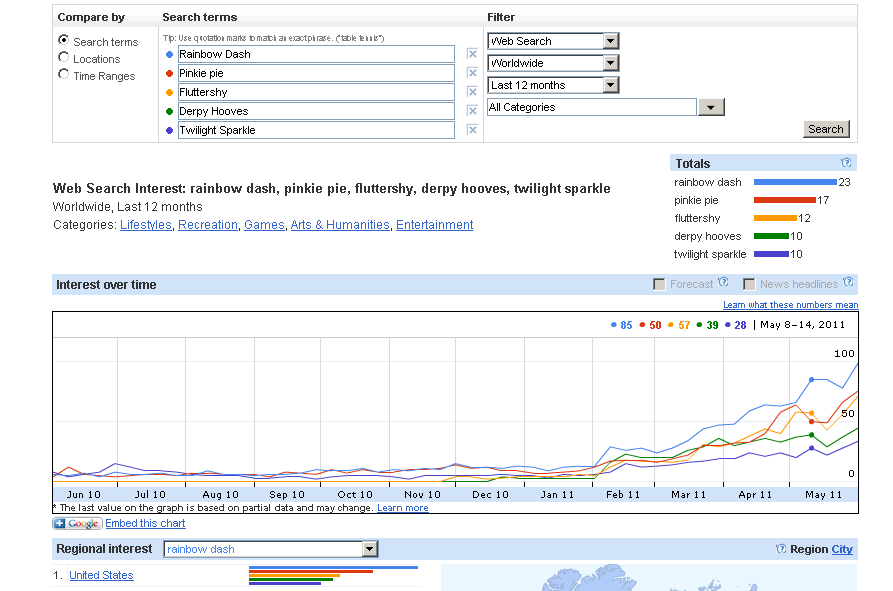This screenshot has height=591, width=893.
Task: Click the Learn more link
Action: 403,508
